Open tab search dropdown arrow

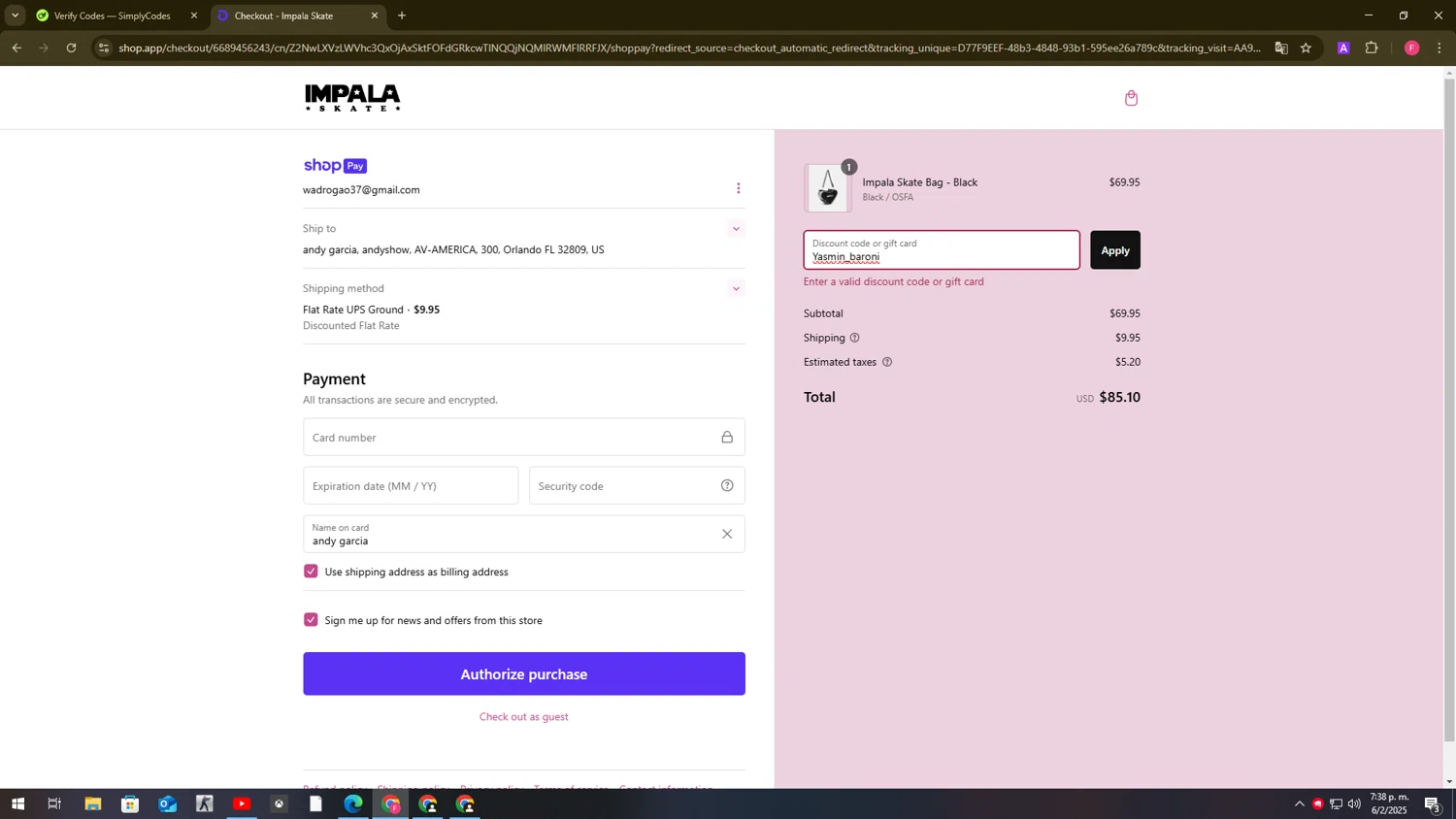15,16
